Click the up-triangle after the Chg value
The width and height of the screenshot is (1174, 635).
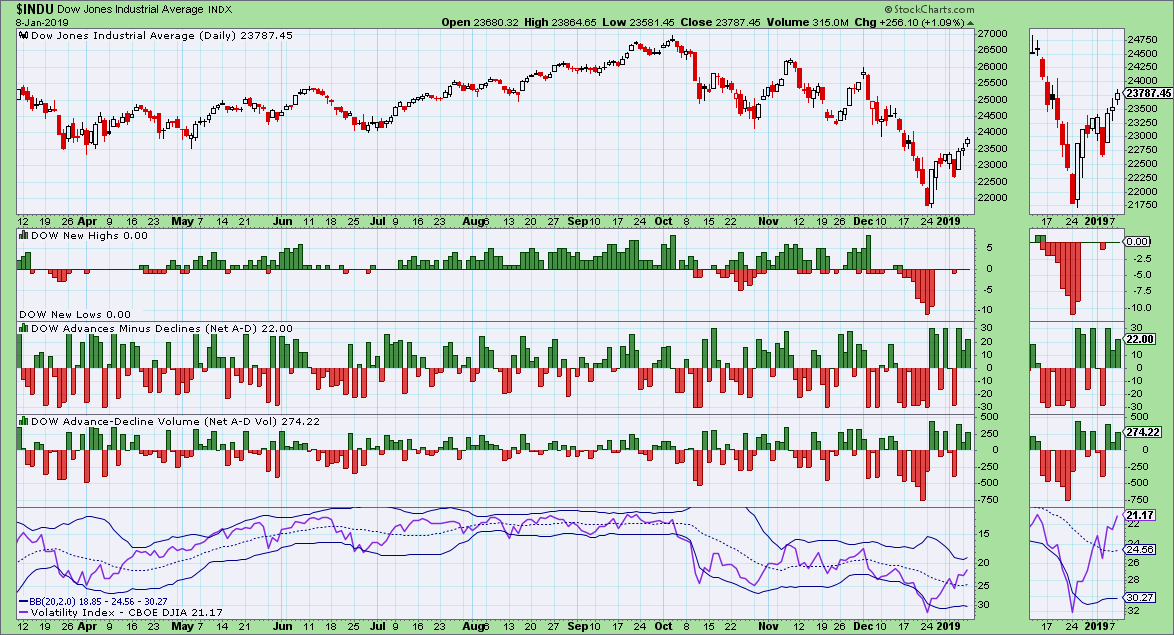coord(971,22)
